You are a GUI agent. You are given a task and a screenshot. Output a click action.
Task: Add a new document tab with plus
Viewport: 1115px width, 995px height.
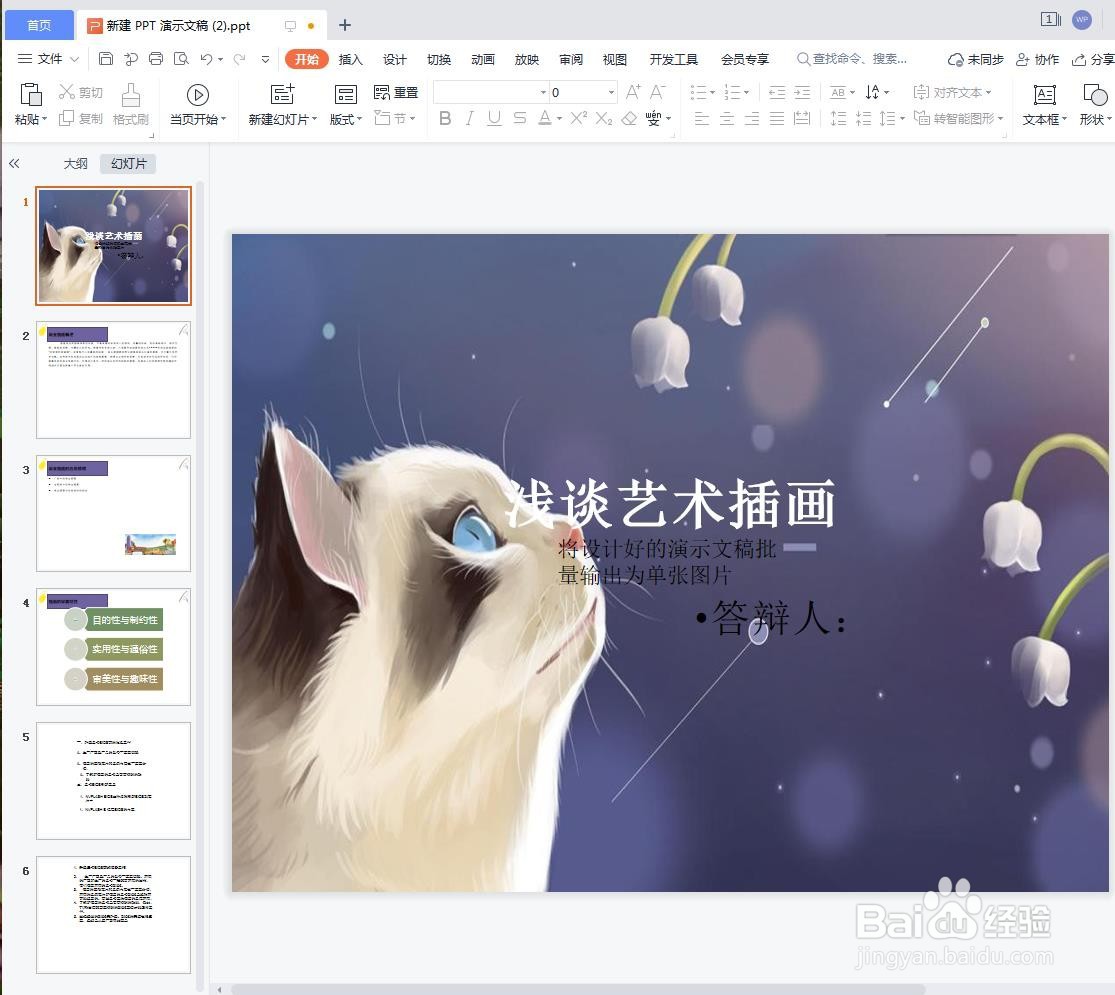pyautogui.click(x=345, y=25)
